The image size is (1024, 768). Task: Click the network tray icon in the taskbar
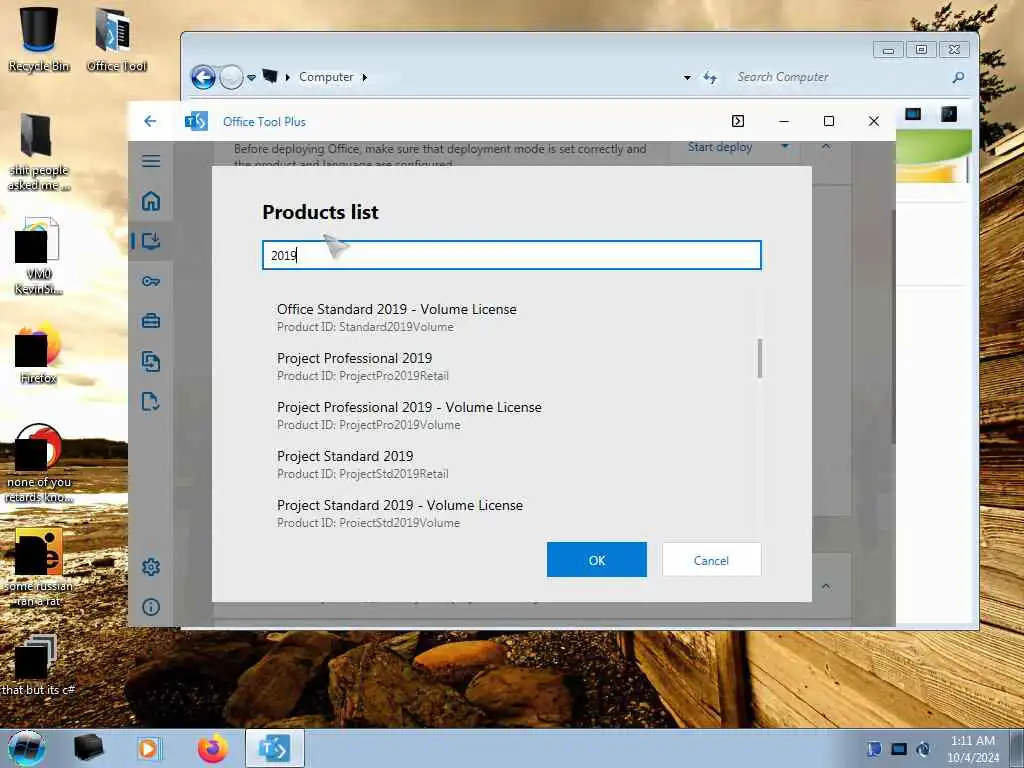pos(899,749)
